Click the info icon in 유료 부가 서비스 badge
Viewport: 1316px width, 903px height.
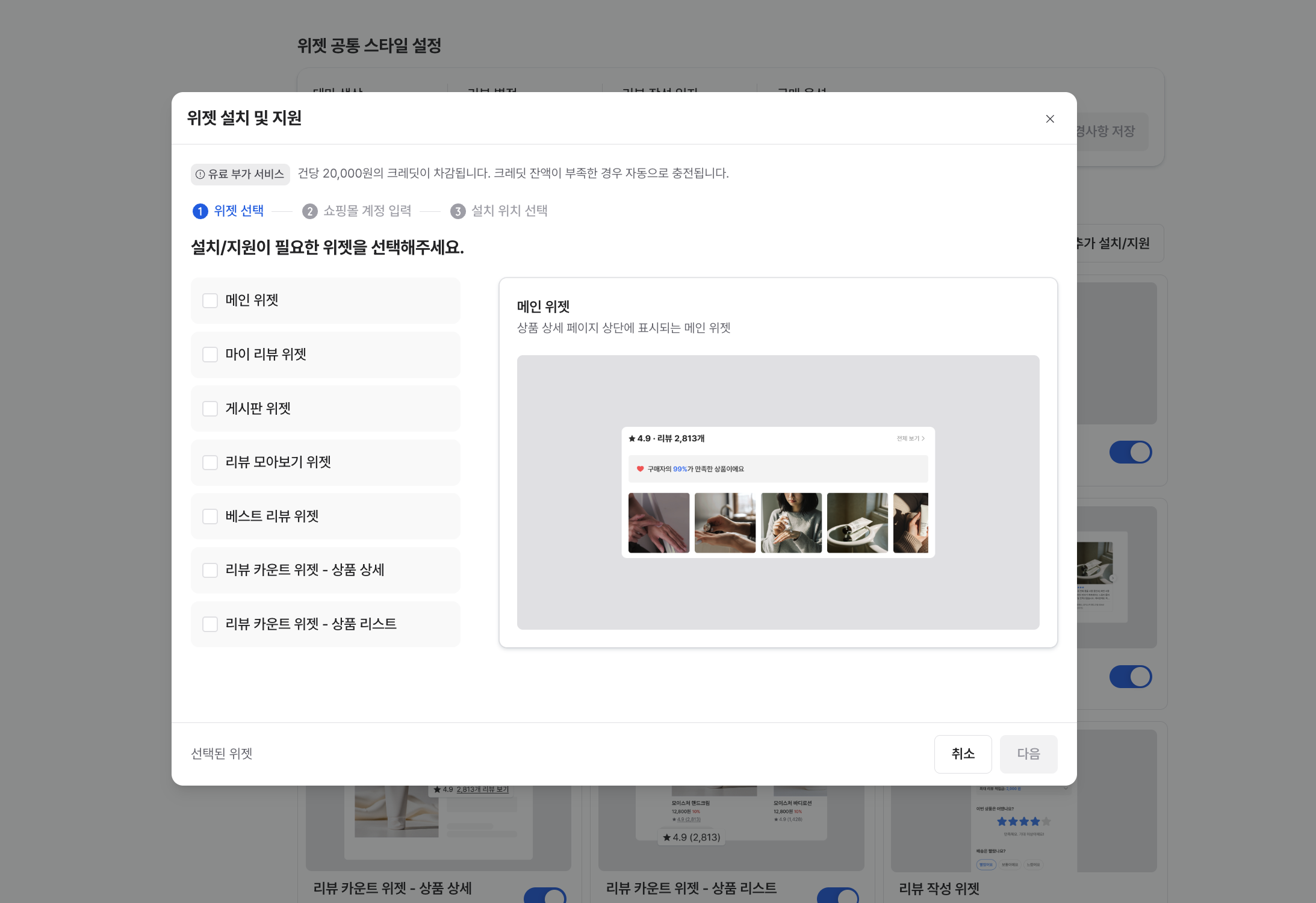(200, 175)
